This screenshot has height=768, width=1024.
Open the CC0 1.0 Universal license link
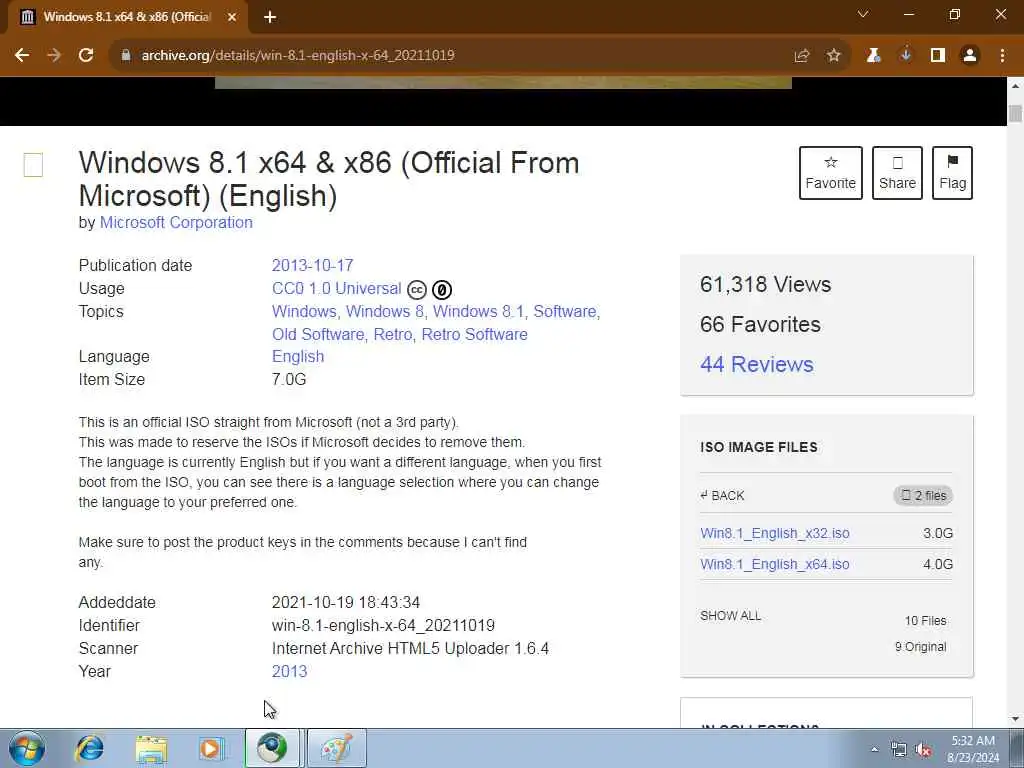tap(336, 289)
